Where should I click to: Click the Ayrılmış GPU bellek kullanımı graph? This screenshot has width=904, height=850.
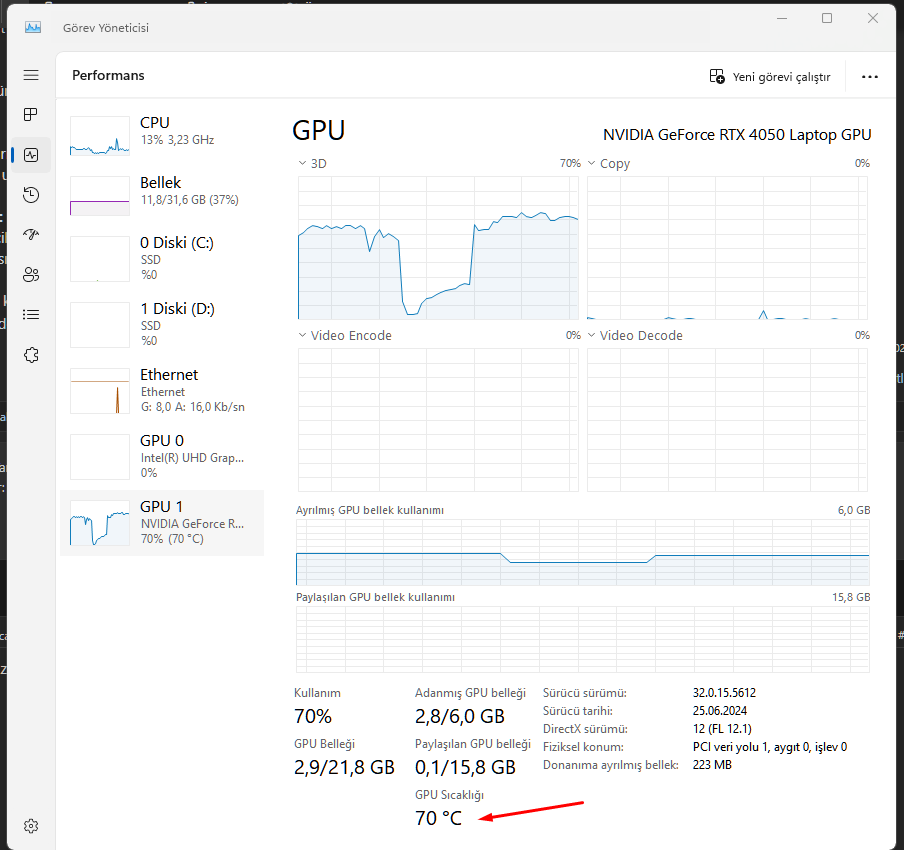point(583,552)
